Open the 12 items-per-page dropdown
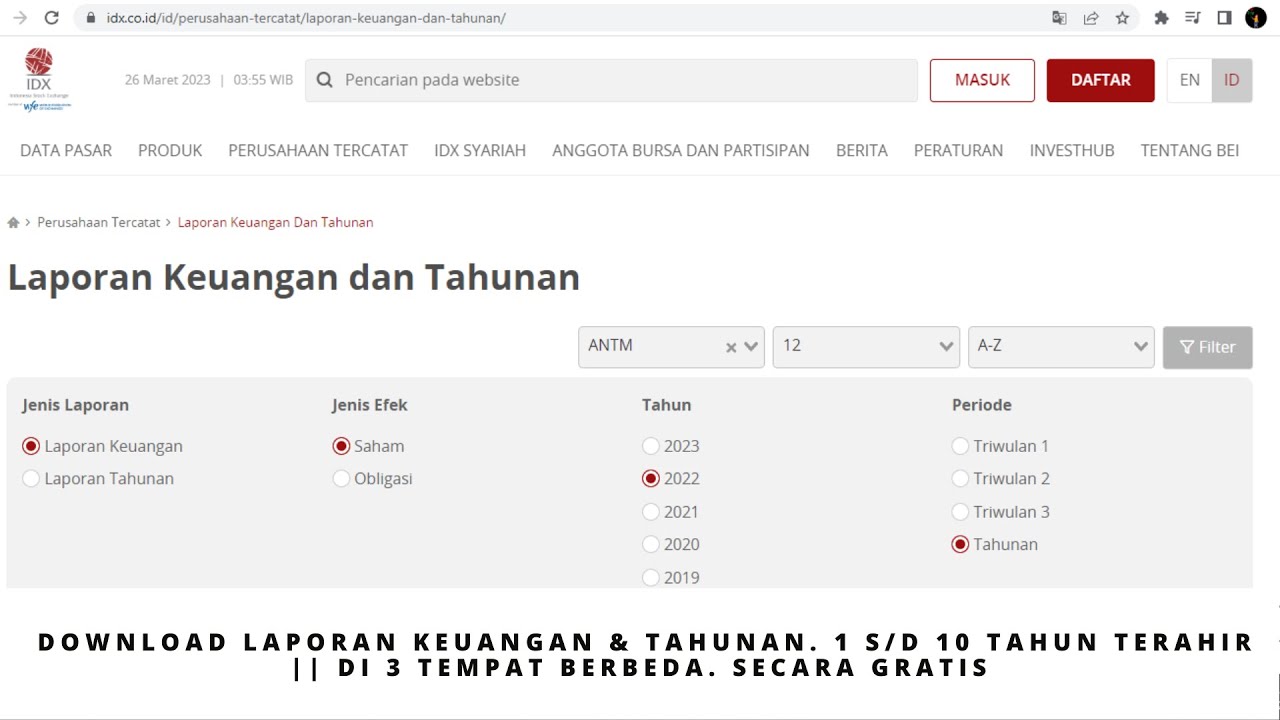Image resolution: width=1280 pixels, height=720 pixels. 866,347
